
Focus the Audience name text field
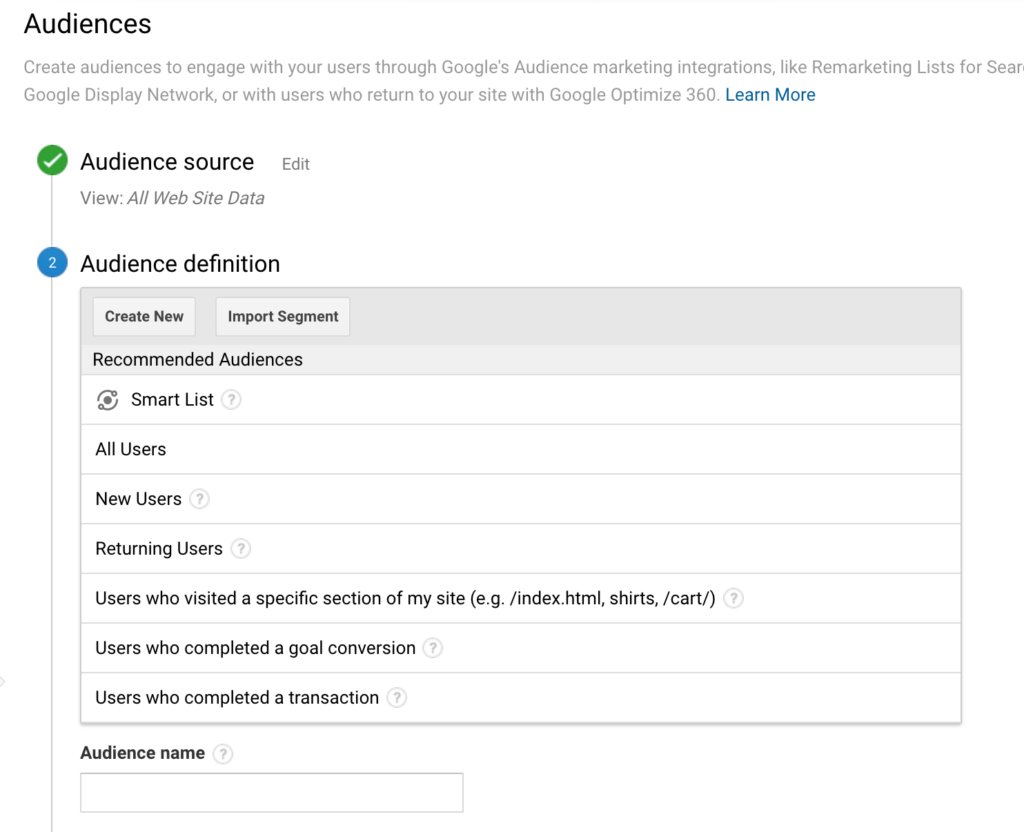[271, 792]
